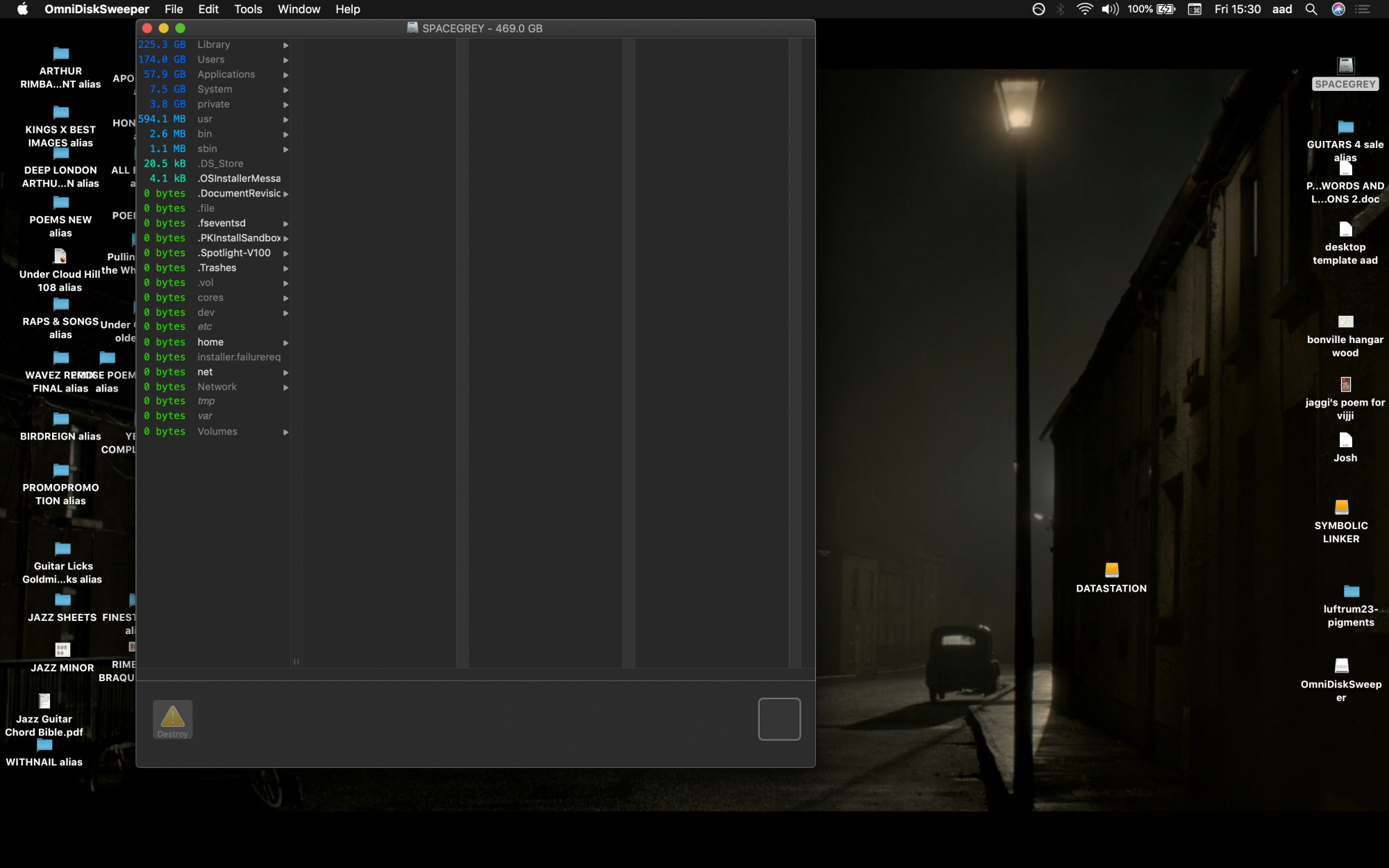Image resolution: width=1389 pixels, height=868 pixels.
Task: Expand the Users folder arrow
Action: point(285,60)
